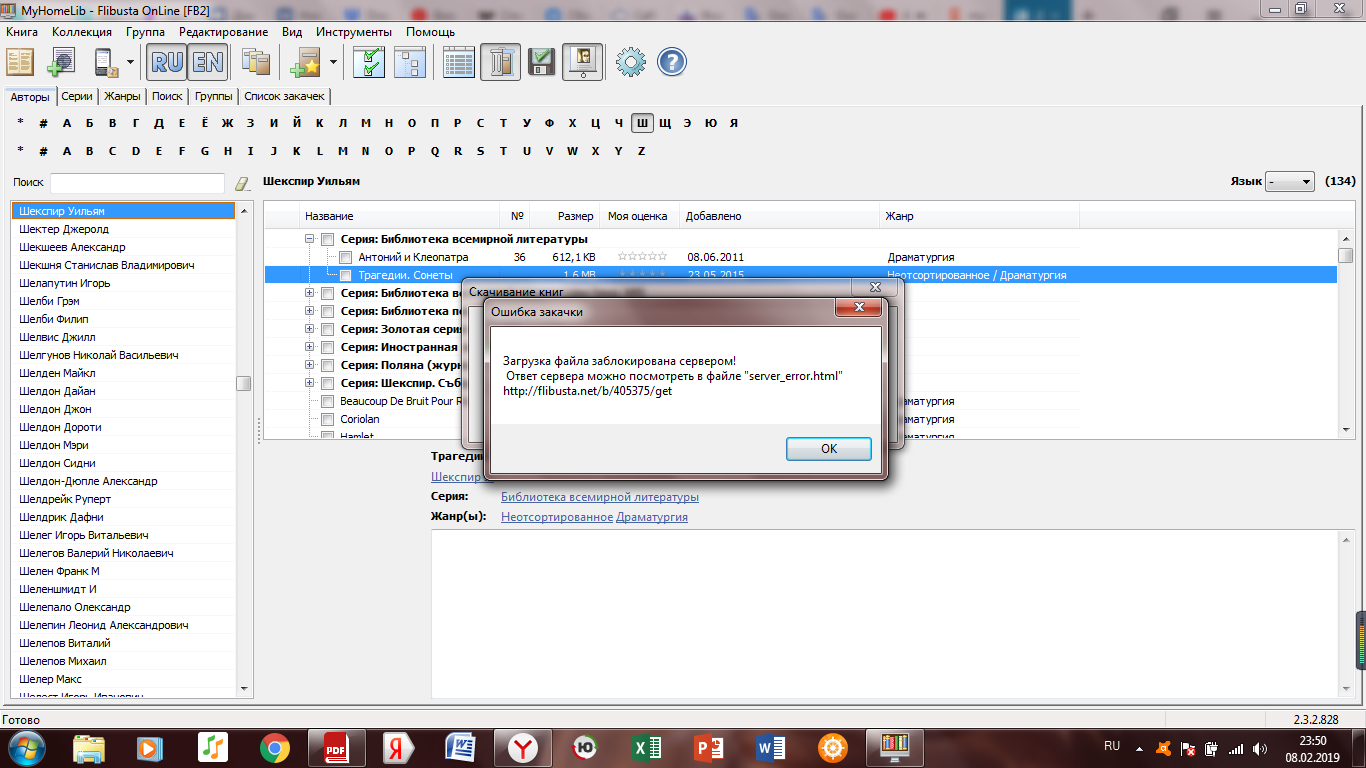The width and height of the screenshot is (1366, 768).
Task: Expand the Иностранная series node
Action: click(310, 347)
